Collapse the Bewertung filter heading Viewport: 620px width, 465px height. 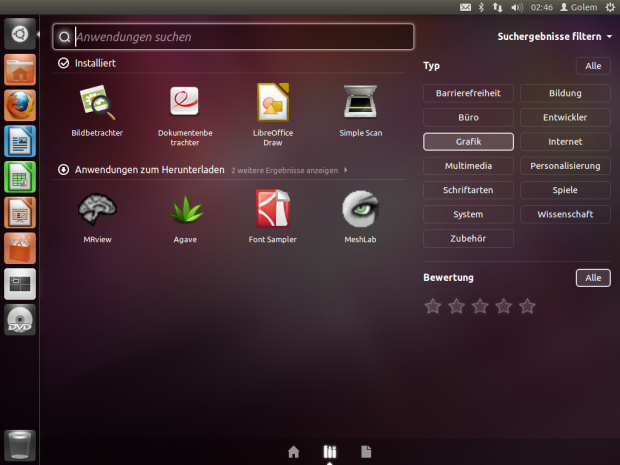pos(448,278)
